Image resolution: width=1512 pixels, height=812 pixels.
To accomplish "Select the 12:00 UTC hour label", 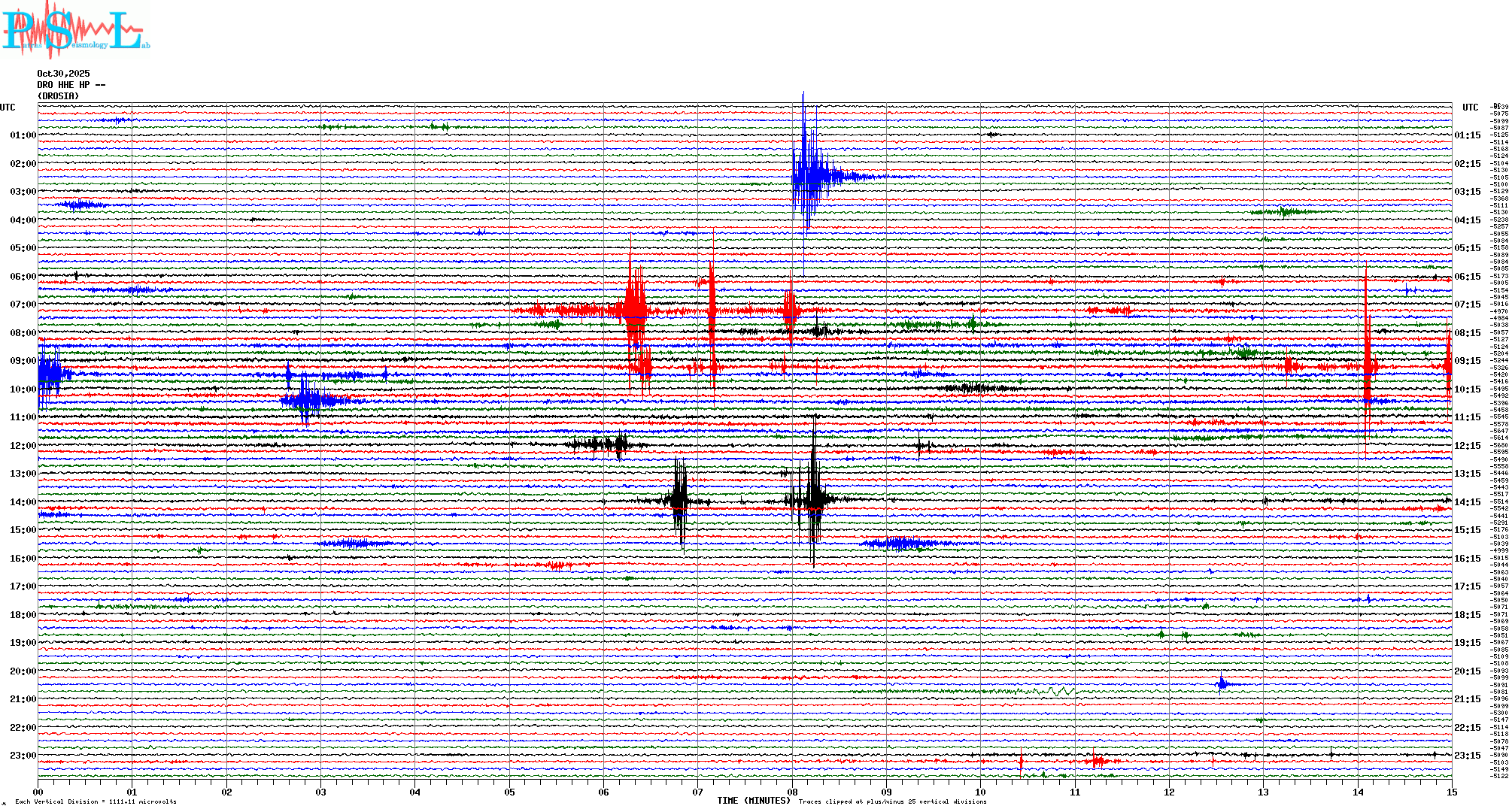I will pos(23,446).
